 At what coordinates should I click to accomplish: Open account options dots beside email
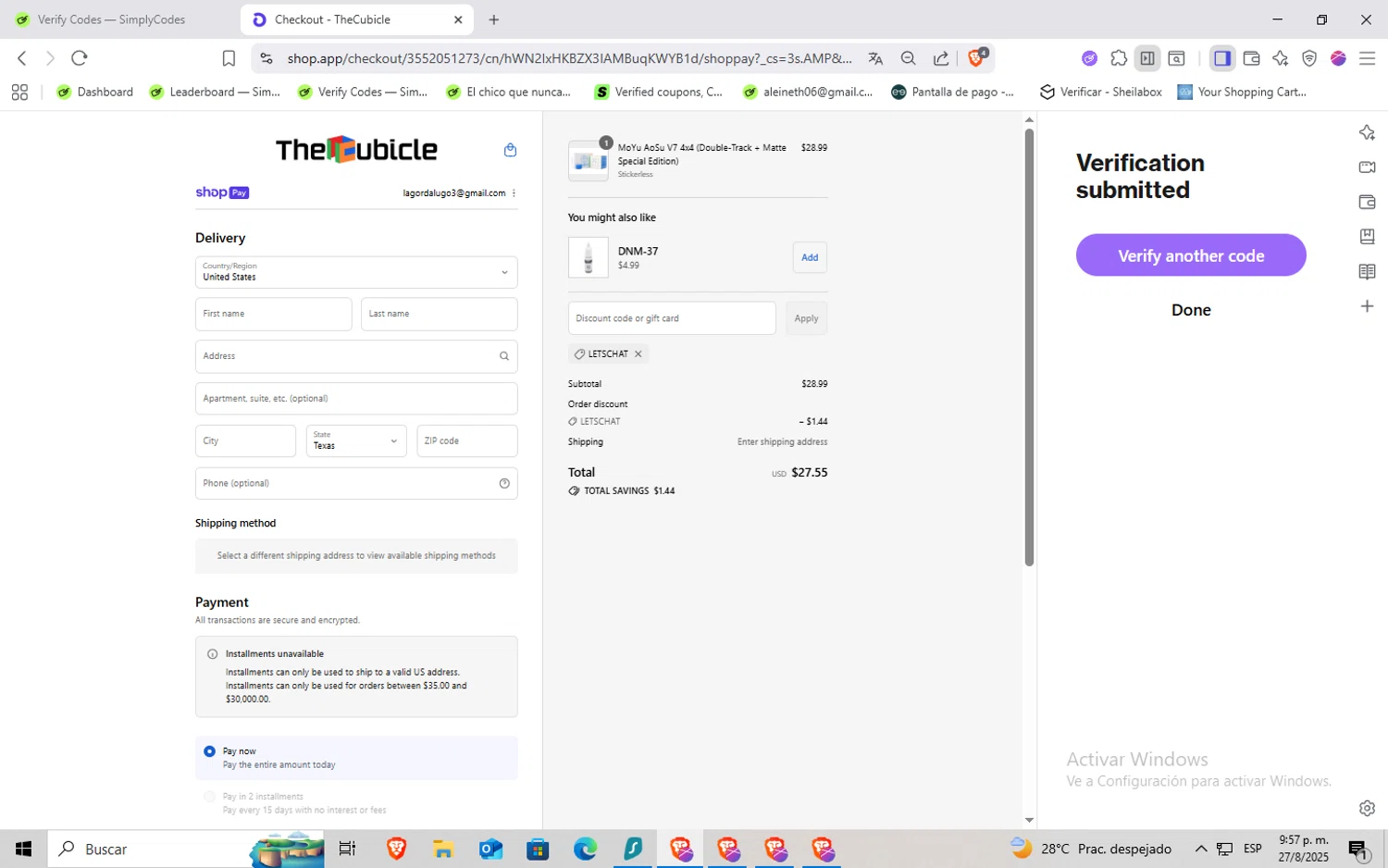(514, 193)
